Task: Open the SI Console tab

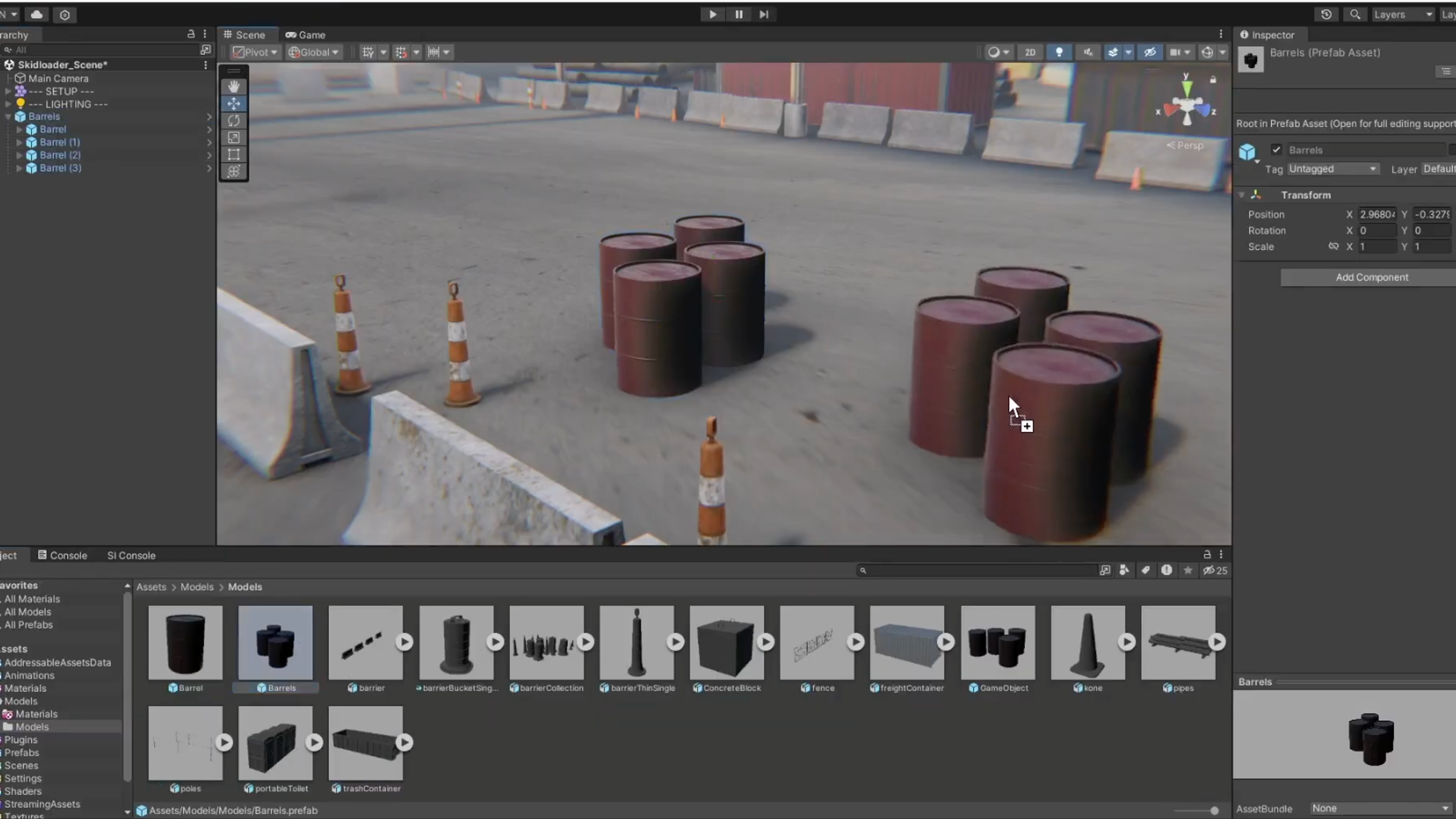Action: 132,555
